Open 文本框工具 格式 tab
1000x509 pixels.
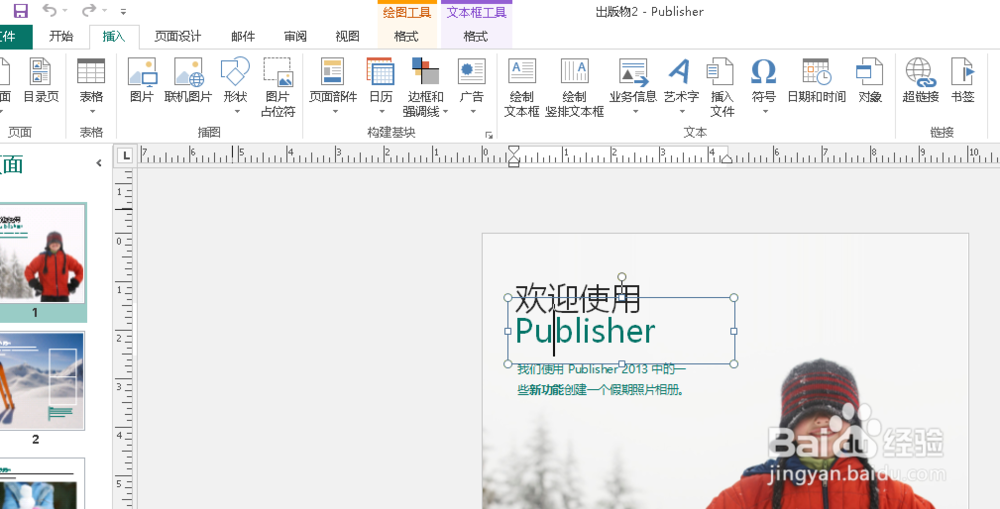click(x=476, y=36)
